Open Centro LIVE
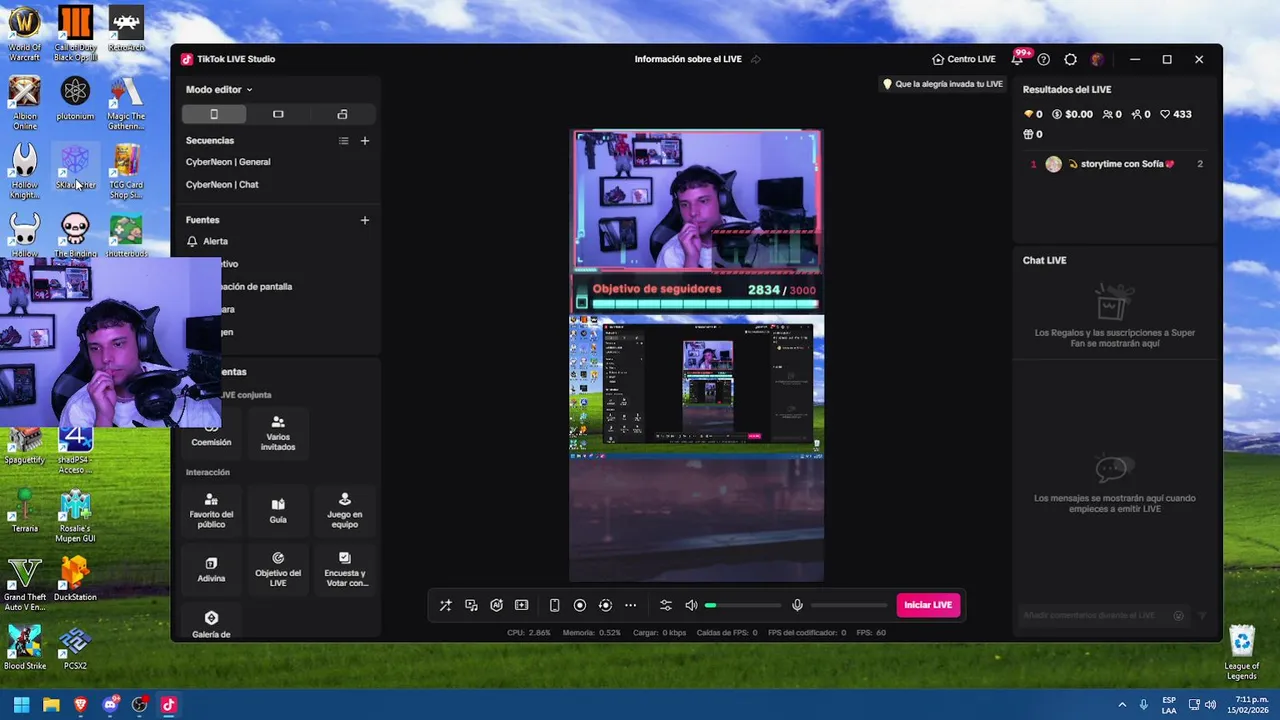Screen dimensions: 1280x720 click(964, 59)
